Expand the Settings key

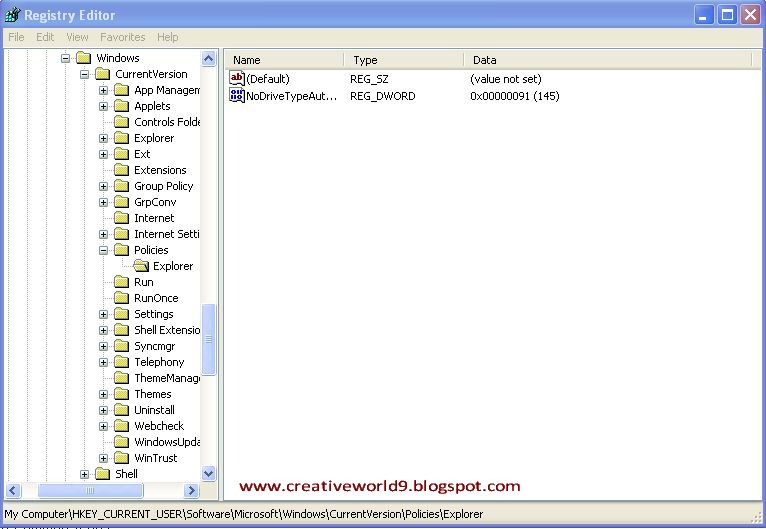point(104,315)
